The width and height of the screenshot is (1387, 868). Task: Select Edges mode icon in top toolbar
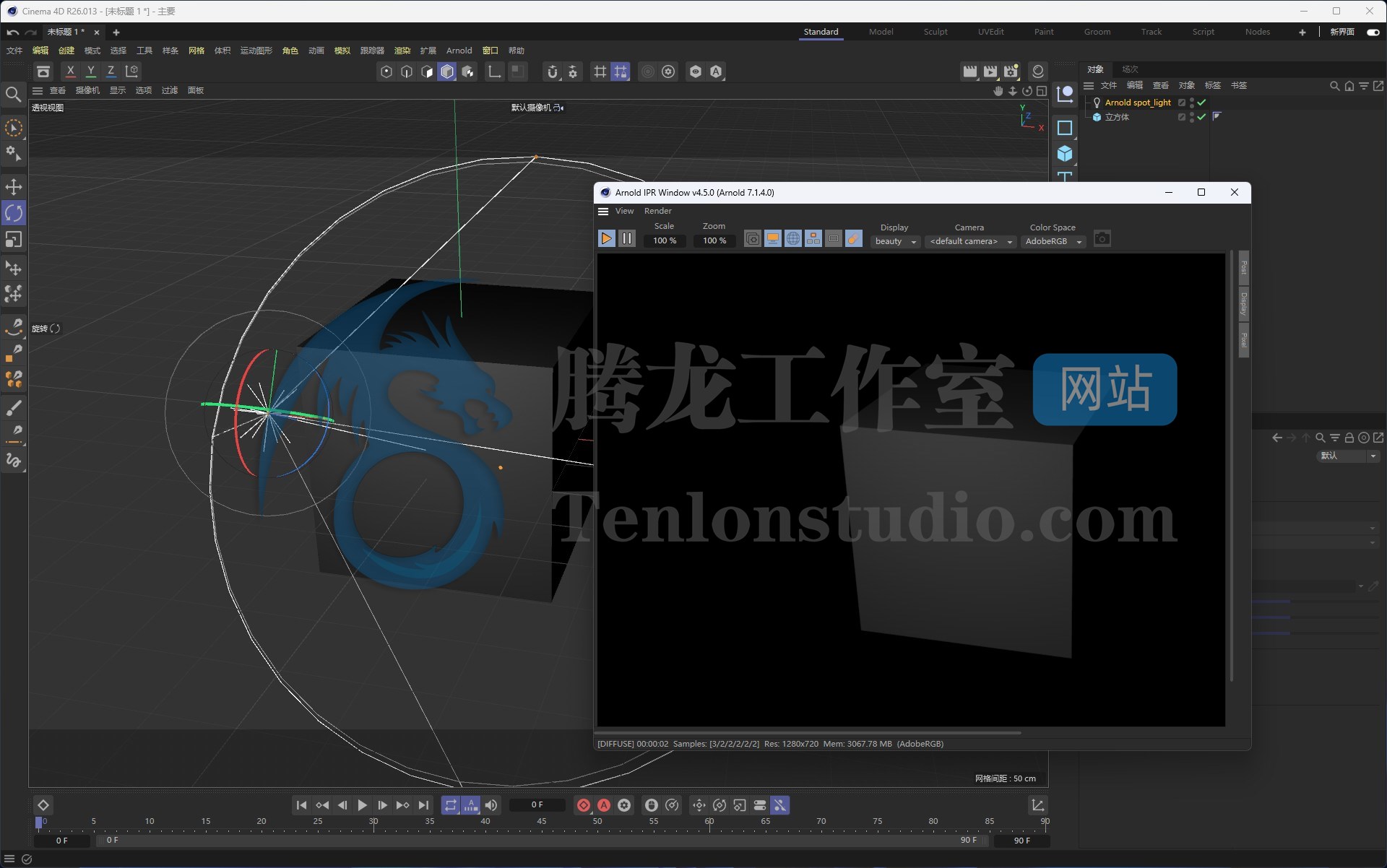tap(407, 71)
